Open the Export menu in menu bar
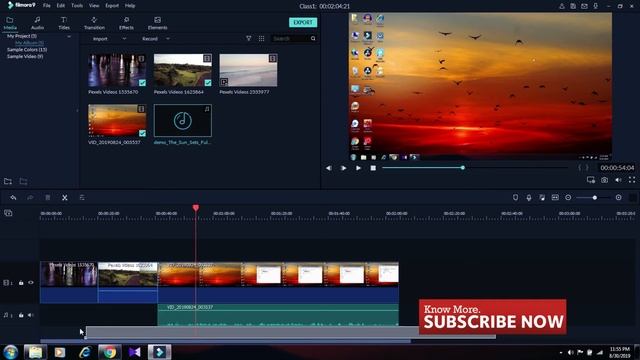The height and width of the screenshot is (360, 640). pyautogui.click(x=112, y=6)
